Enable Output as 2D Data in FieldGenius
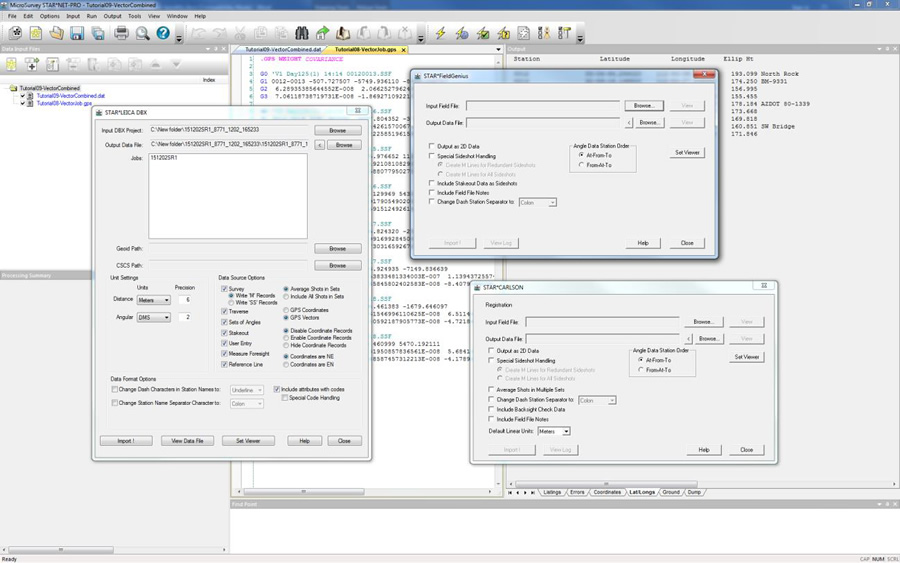The height and width of the screenshot is (563, 900). pos(432,146)
